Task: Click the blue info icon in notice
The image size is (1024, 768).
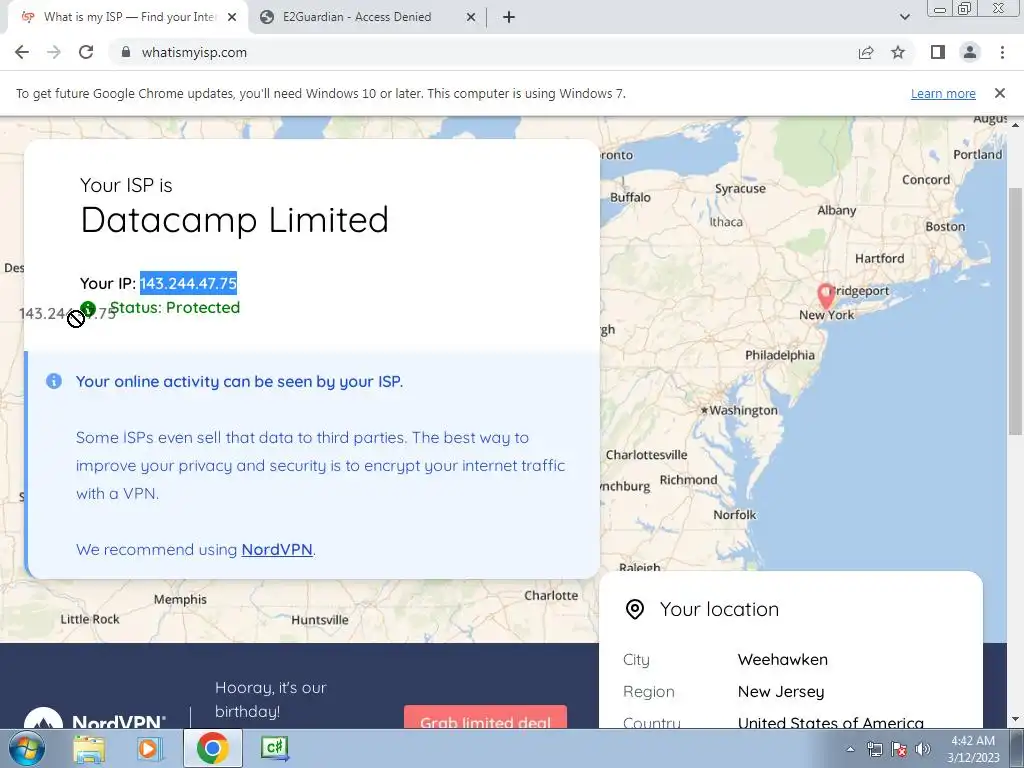Action: [x=54, y=381]
